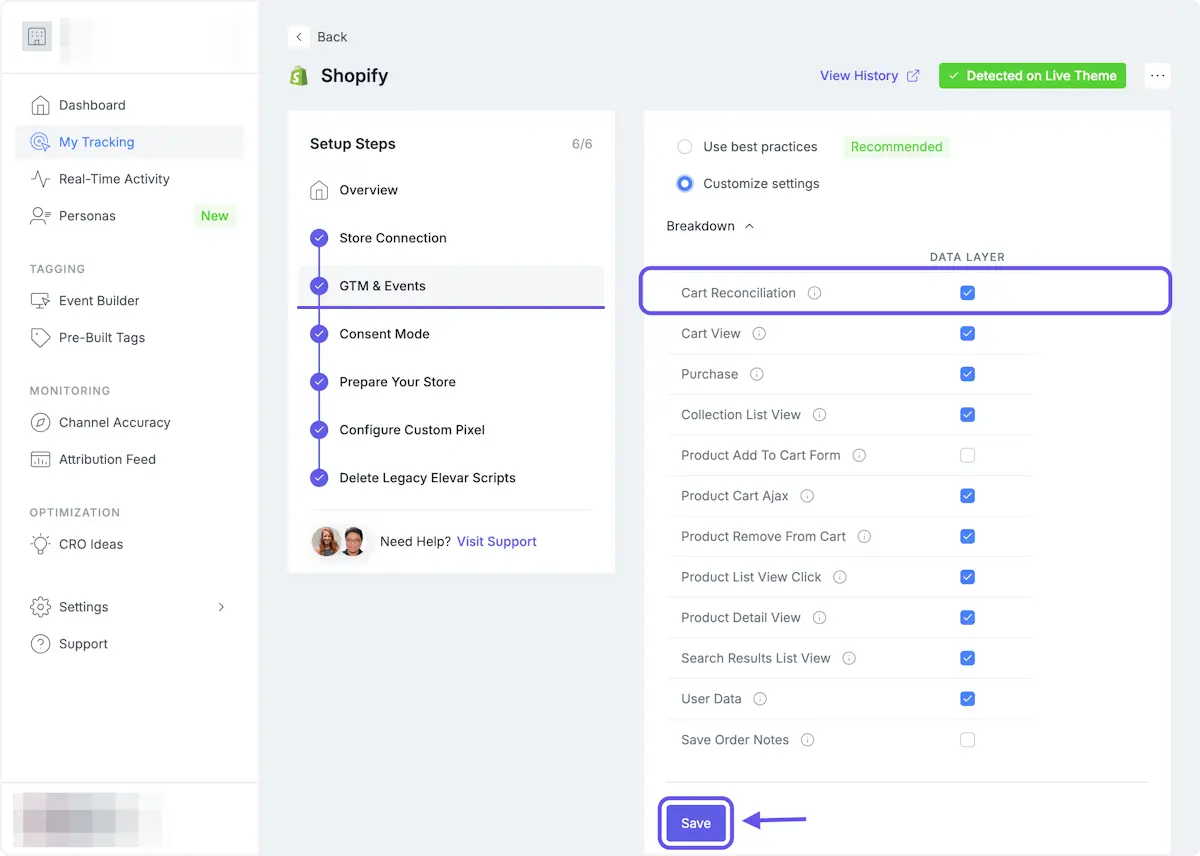Screen dimensions: 1200x856
Task: Click the Back arrow icon
Action: click(x=299, y=37)
